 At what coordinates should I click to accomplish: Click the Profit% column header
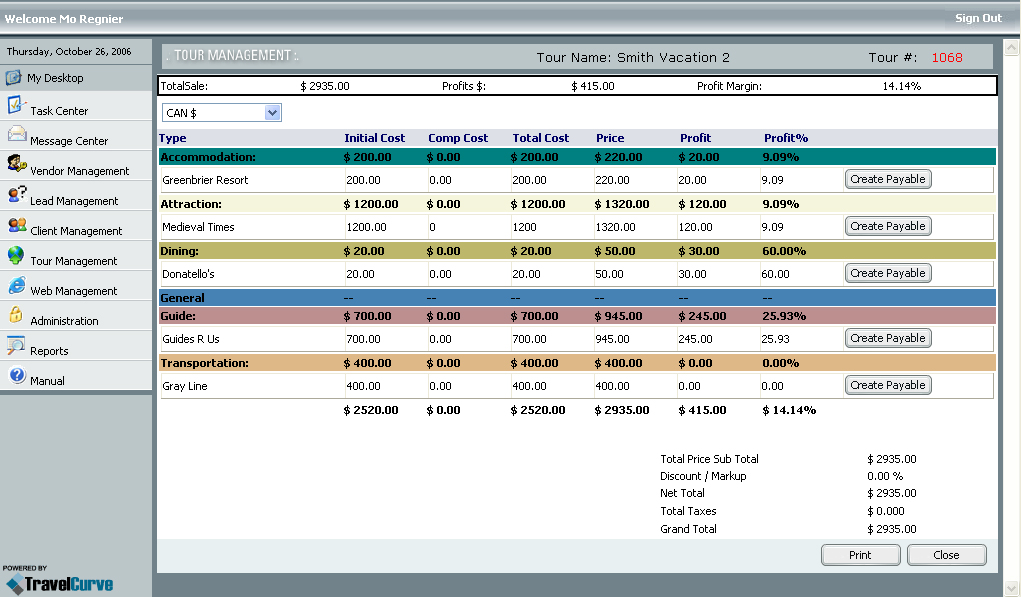pyautogui.click(x=786, y=138)
